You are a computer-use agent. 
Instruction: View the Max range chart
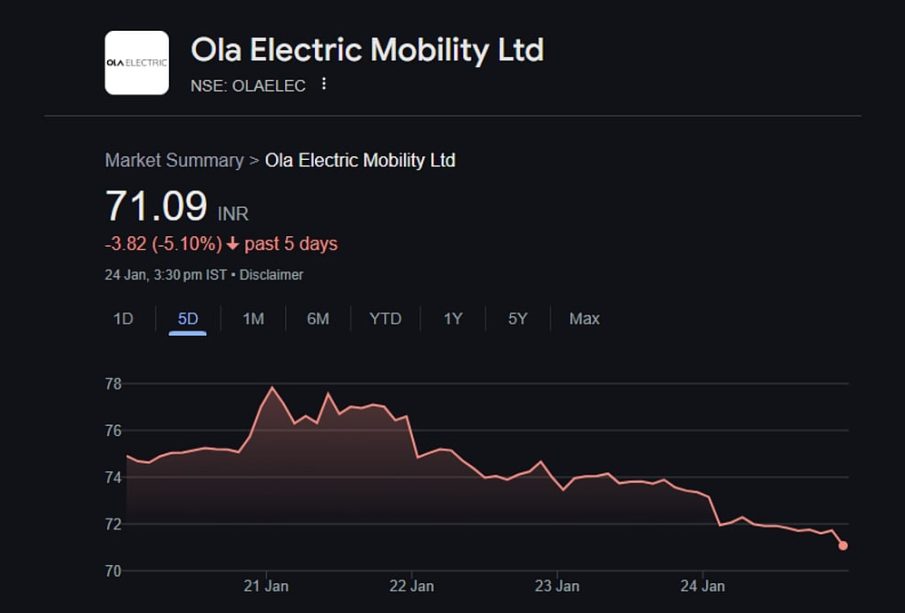point(584,319)
